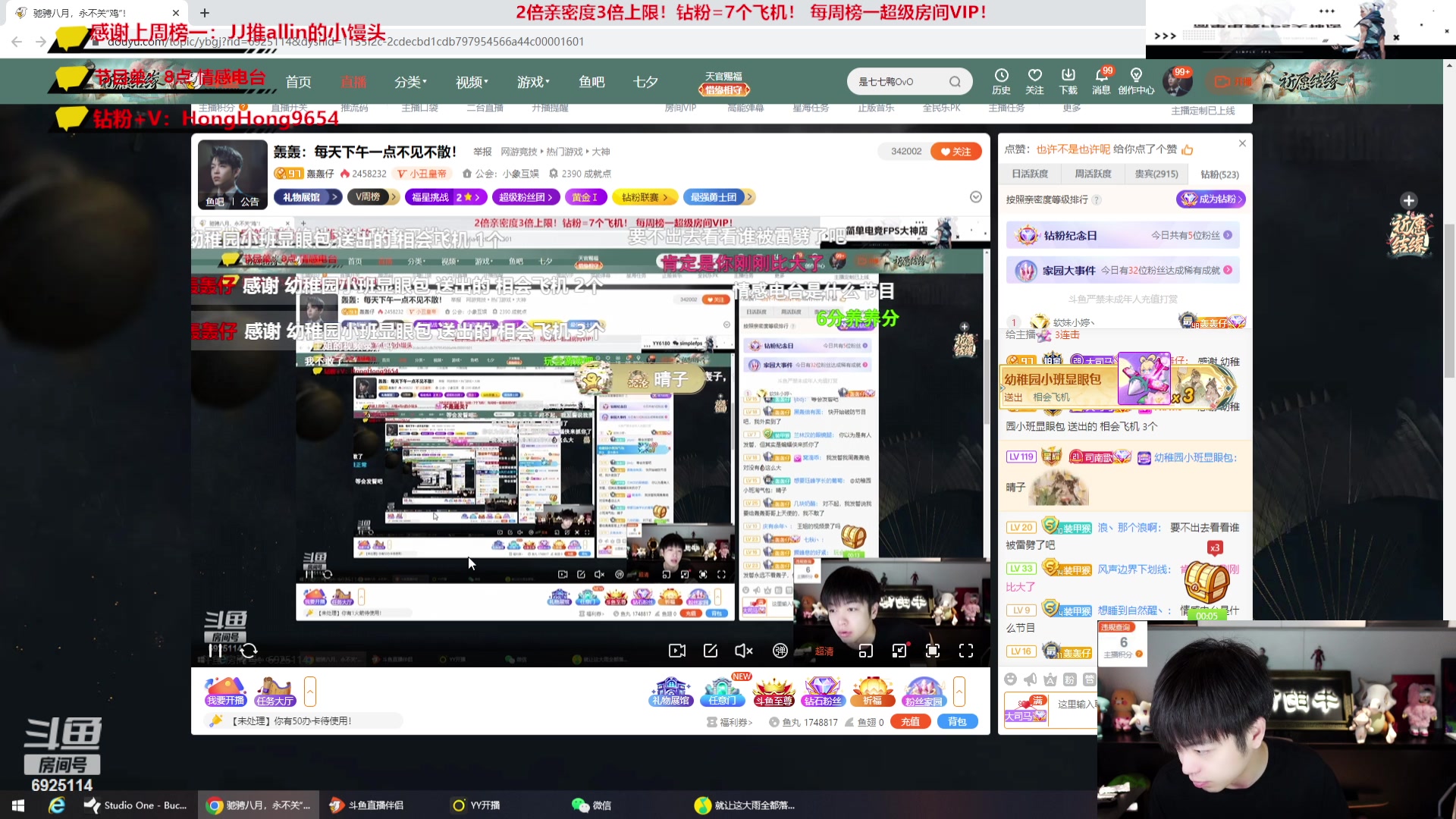Open the 祈福 blessing feature
Viewport: 1456px width, 819px height.
point(873,692)
